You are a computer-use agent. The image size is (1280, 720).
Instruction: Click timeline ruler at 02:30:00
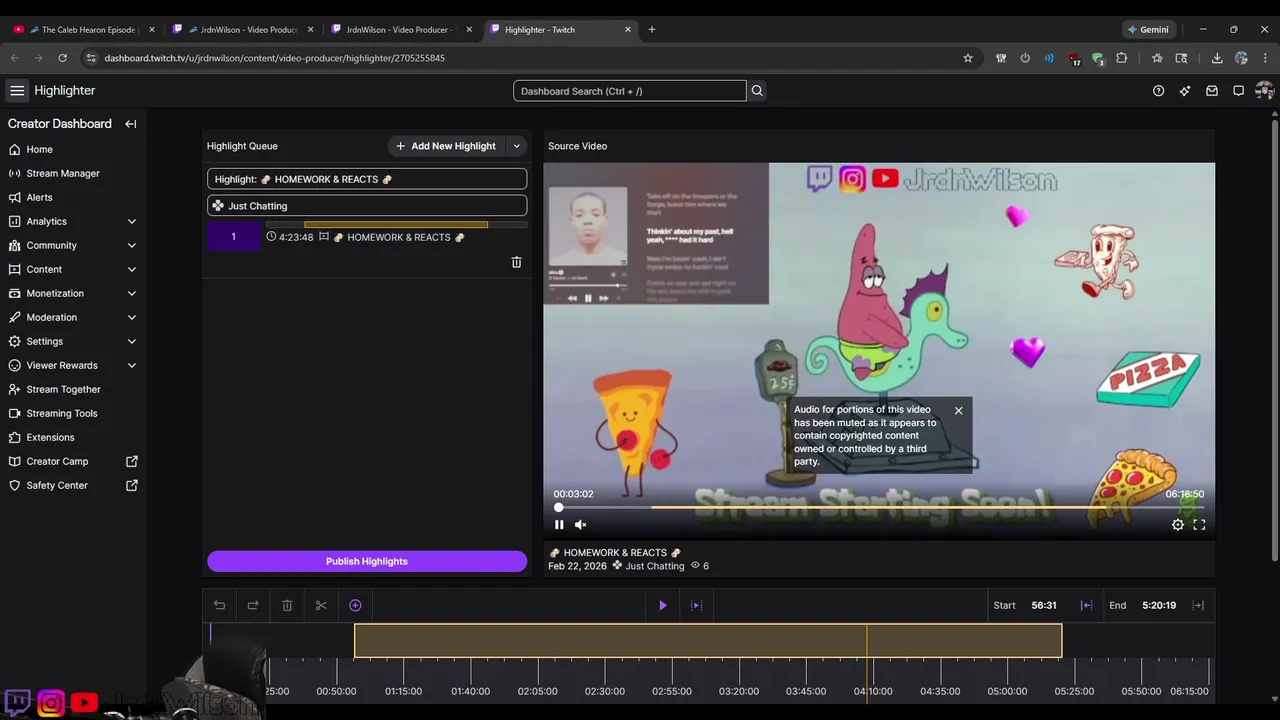tap(605, 691)
